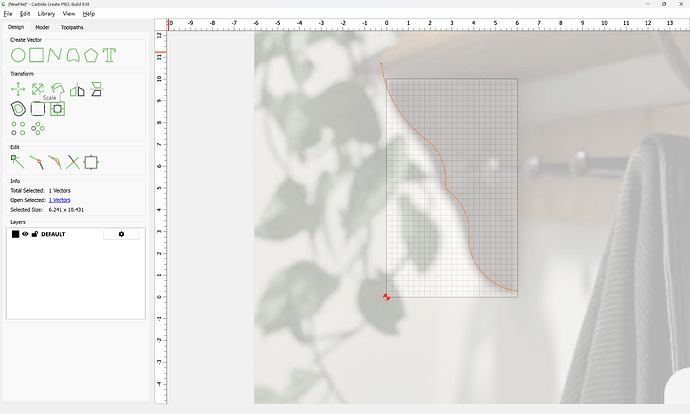The width and height of the screenshot is (690, 414).
Task: Switch to the Model tab
Action: (42, 27)
